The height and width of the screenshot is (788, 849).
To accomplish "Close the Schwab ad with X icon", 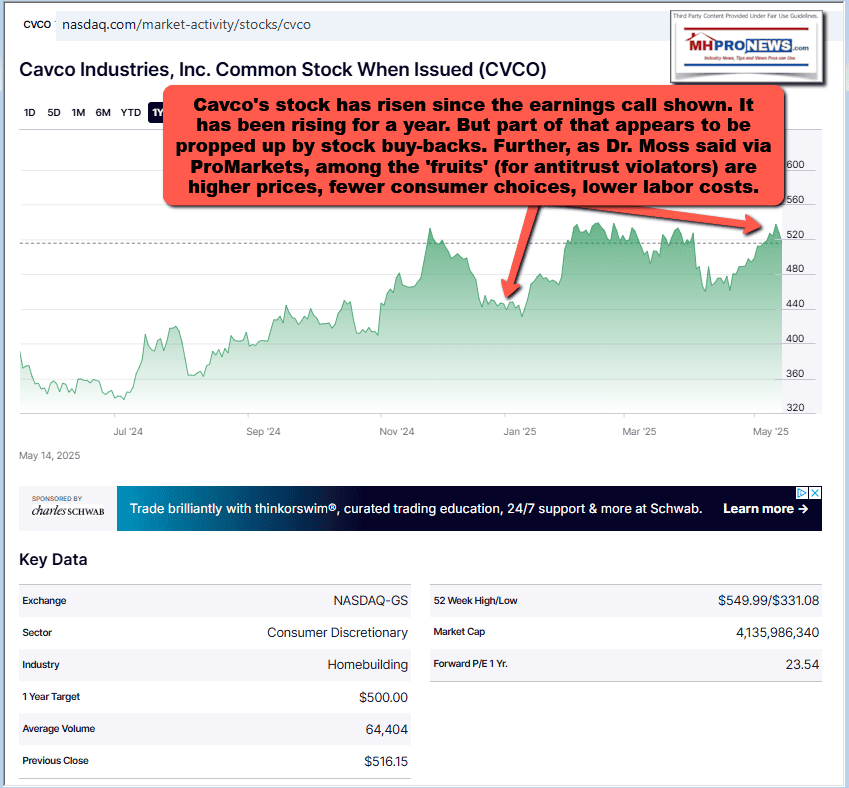I will tap(815, 493).
